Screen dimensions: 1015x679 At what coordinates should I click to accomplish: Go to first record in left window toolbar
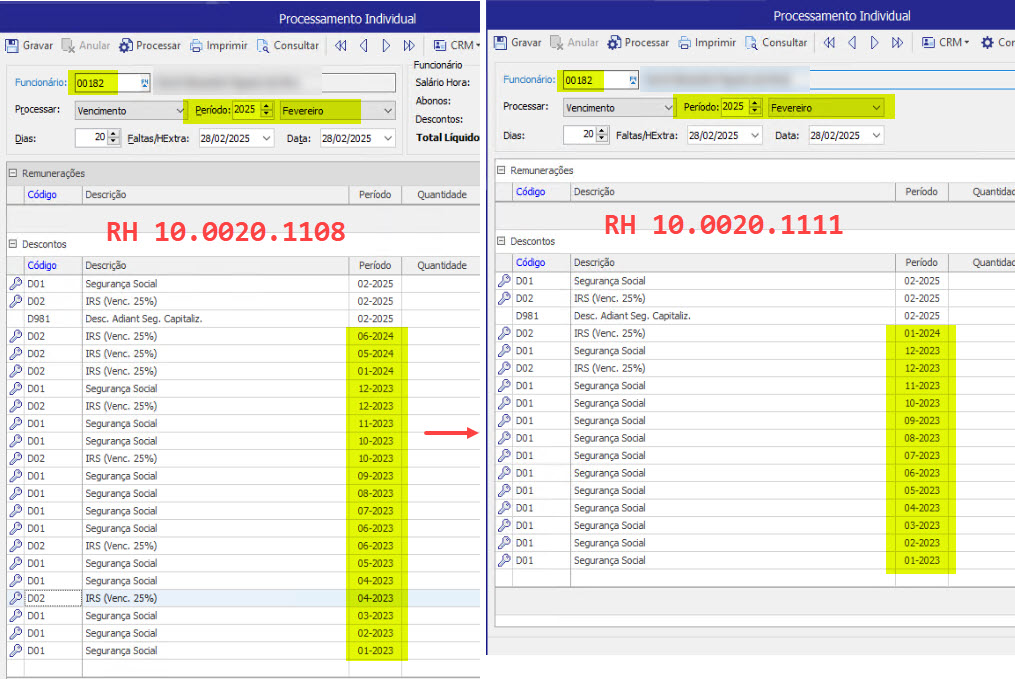pyautogui.click(x=341, y=45)
